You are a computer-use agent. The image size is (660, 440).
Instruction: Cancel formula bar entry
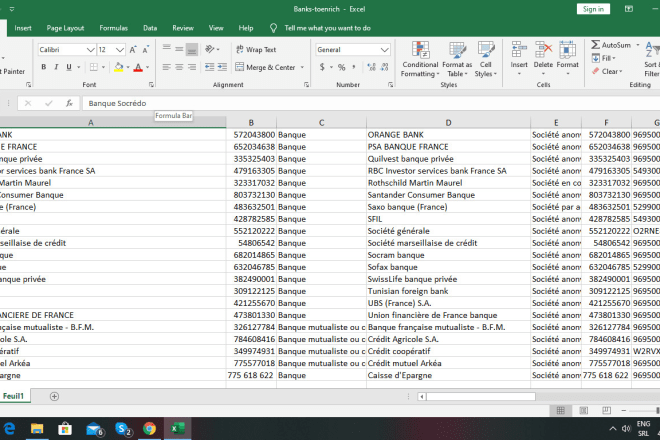point(28,103)
